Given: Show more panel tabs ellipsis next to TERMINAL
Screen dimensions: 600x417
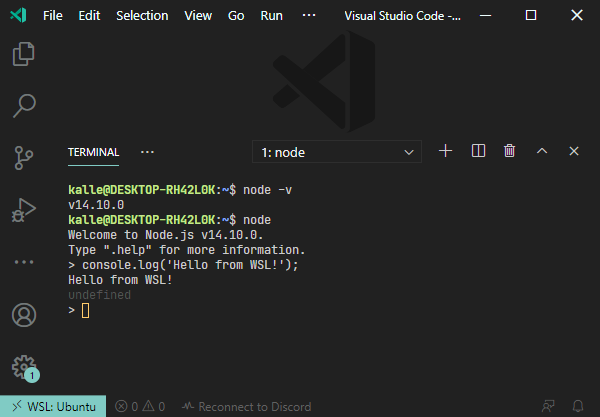Looking at the screenshot, I should 147,152.
